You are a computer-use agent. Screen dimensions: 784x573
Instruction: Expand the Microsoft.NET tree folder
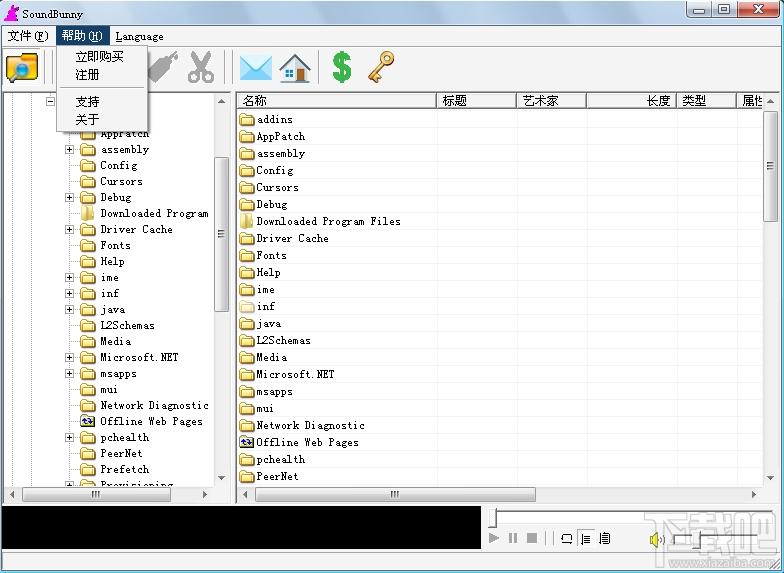click(x=70, y=358)
